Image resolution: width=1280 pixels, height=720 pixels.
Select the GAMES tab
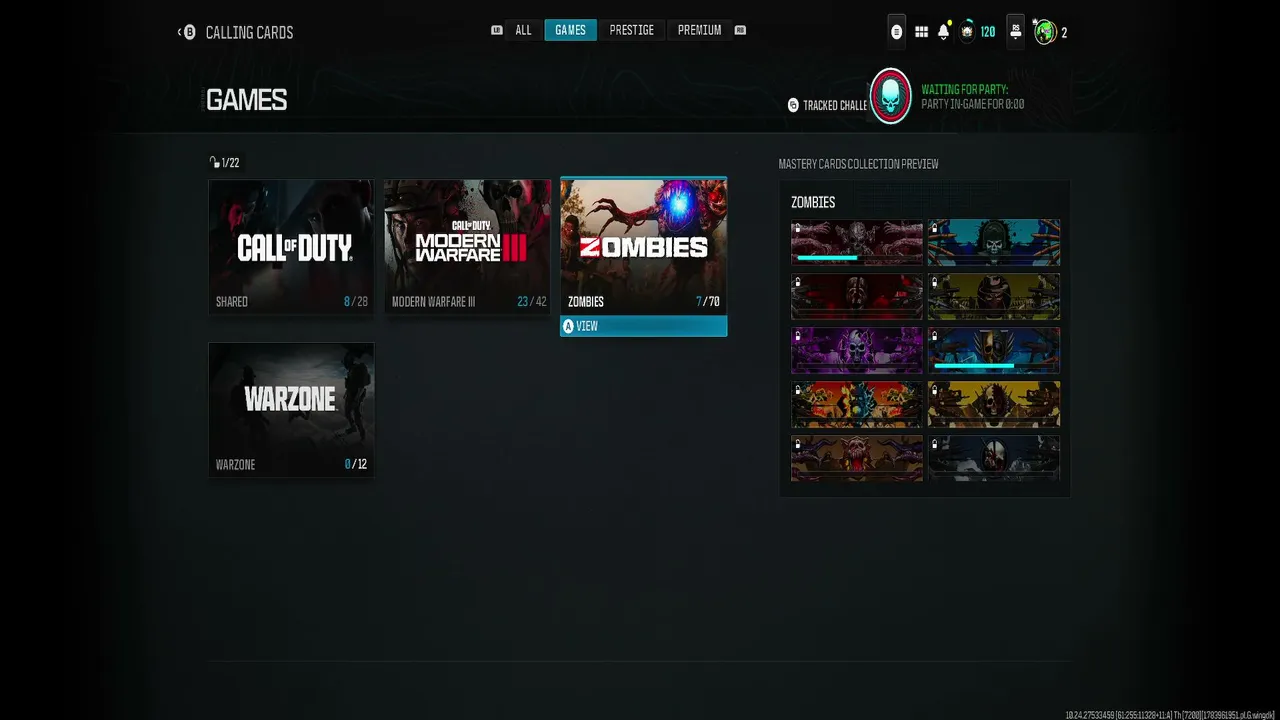pyautogui.click(x=570, y=30)
